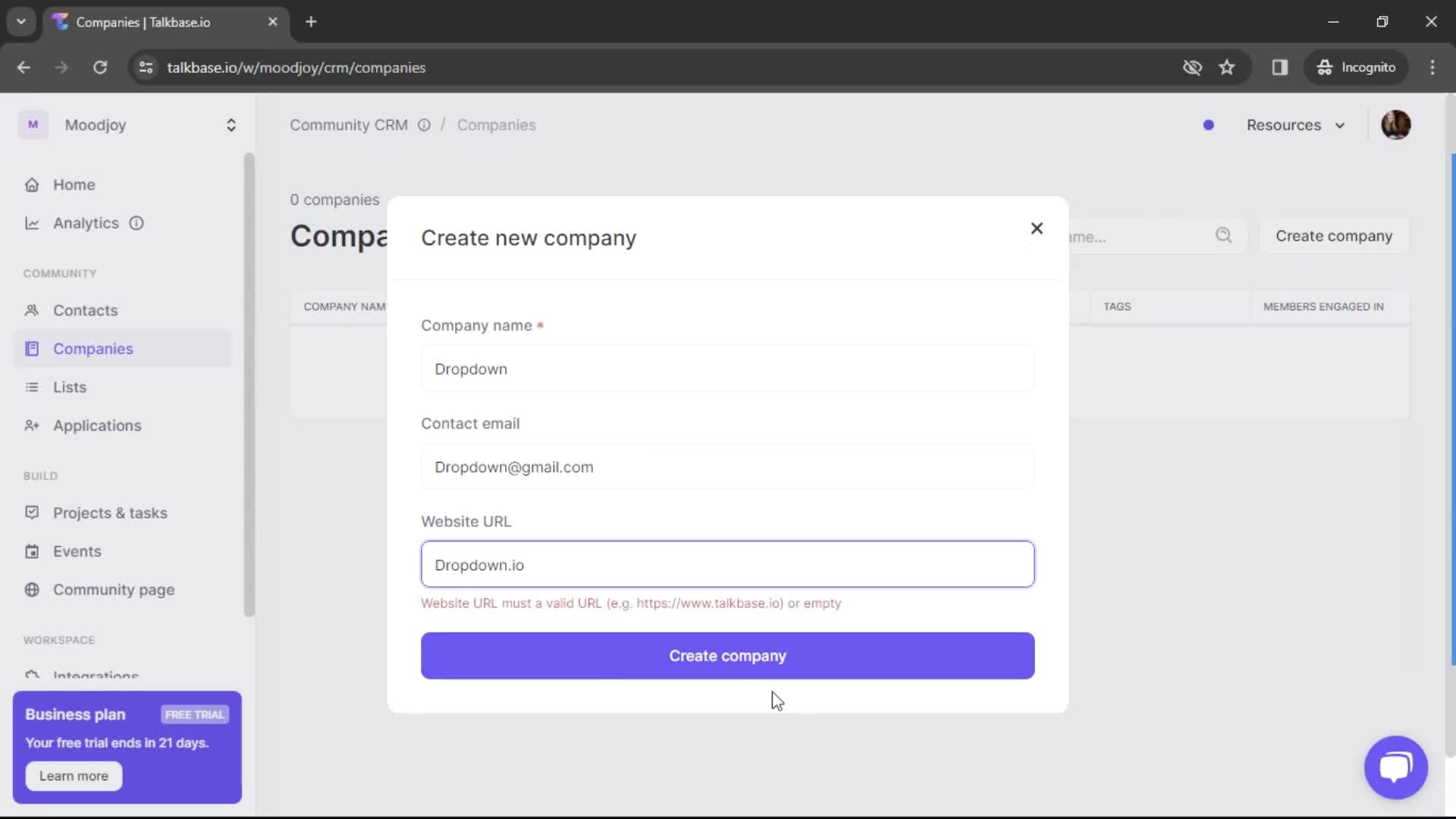Click Create company submit button

point(727,655)
